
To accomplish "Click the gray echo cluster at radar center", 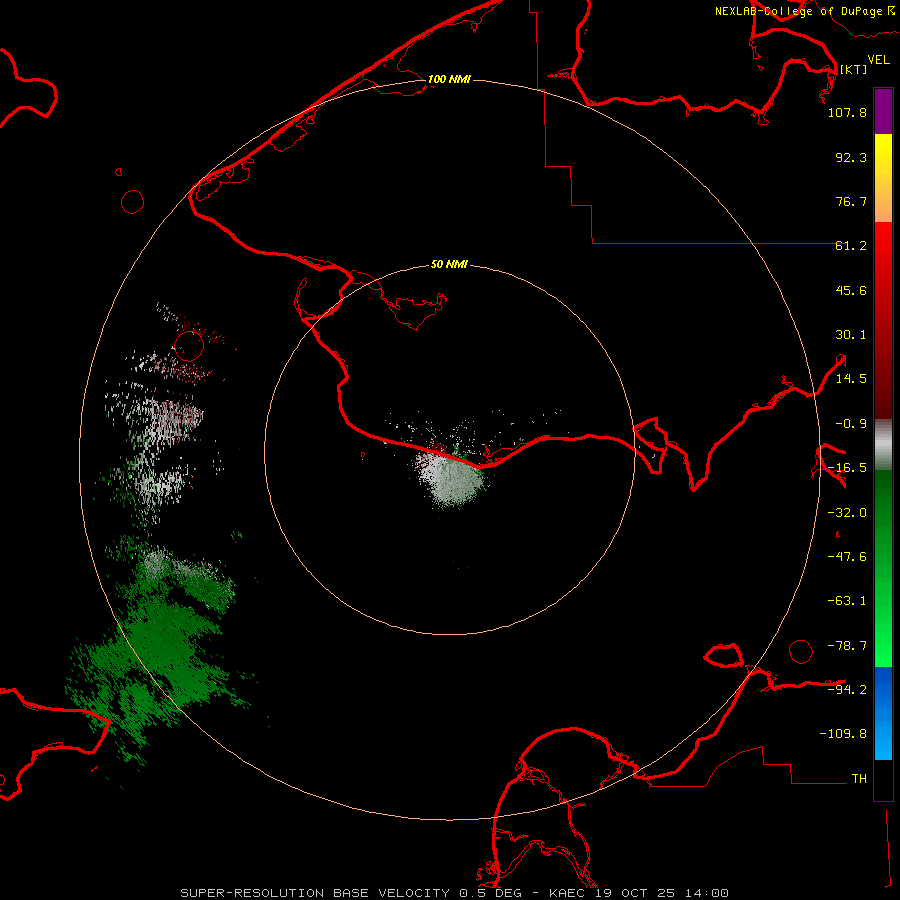I will coord(451,478).
